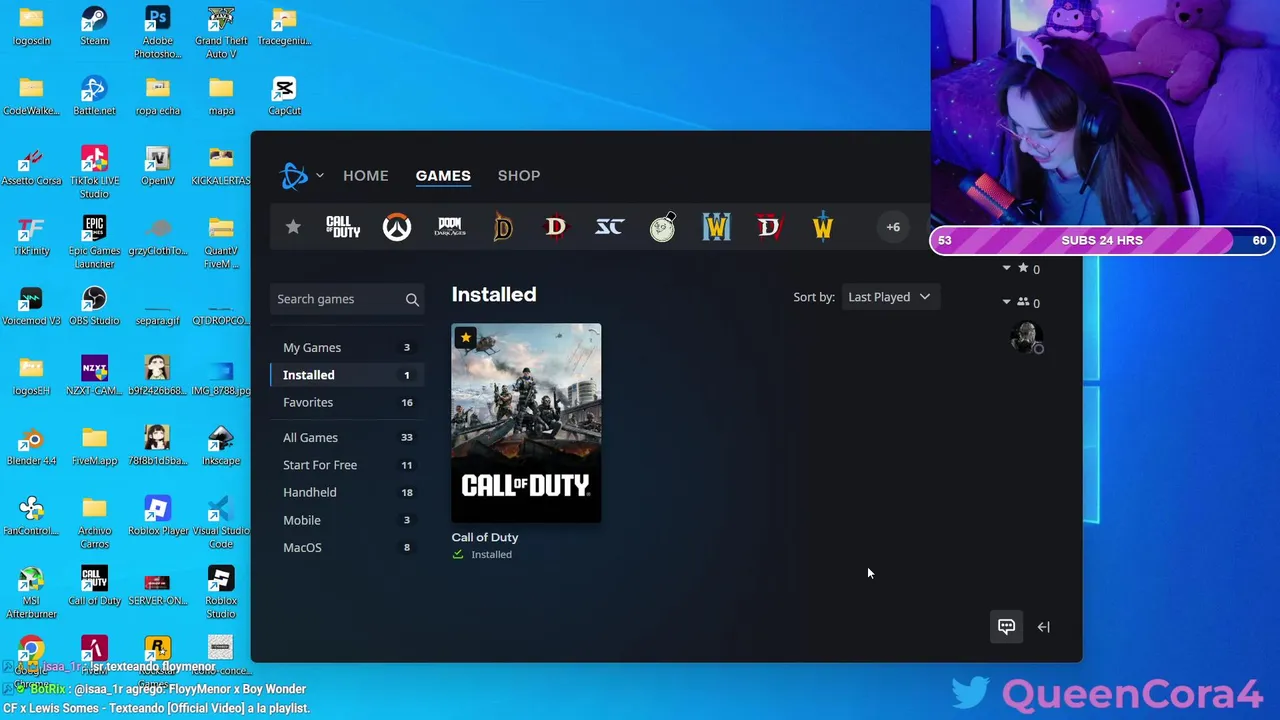The height and width of the screenshot is (720, 1280).
Task: Collapse the social panel arrow
Action: pyautogui.click(x=1043, y=627)
